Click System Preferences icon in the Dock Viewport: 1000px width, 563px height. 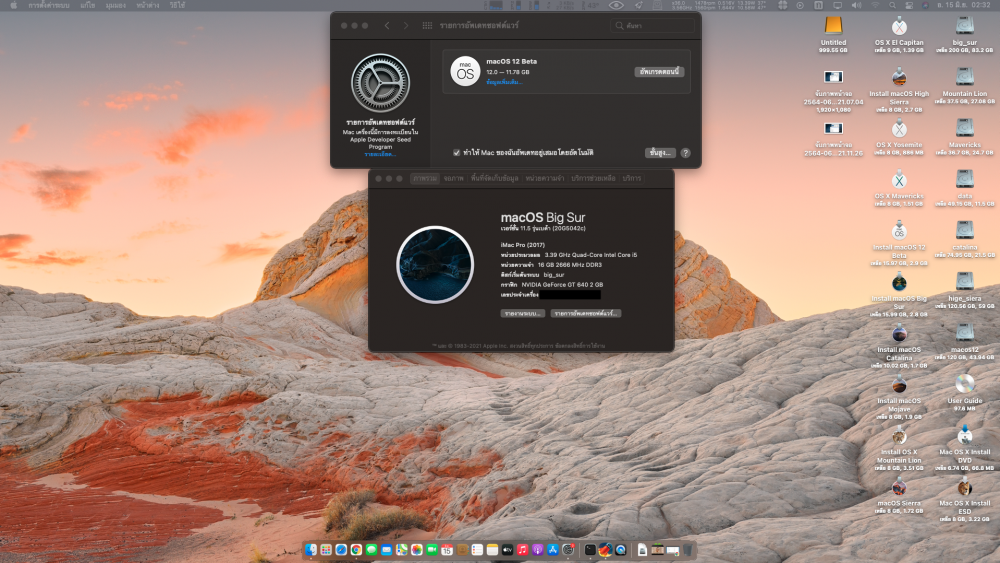[568, 550]
